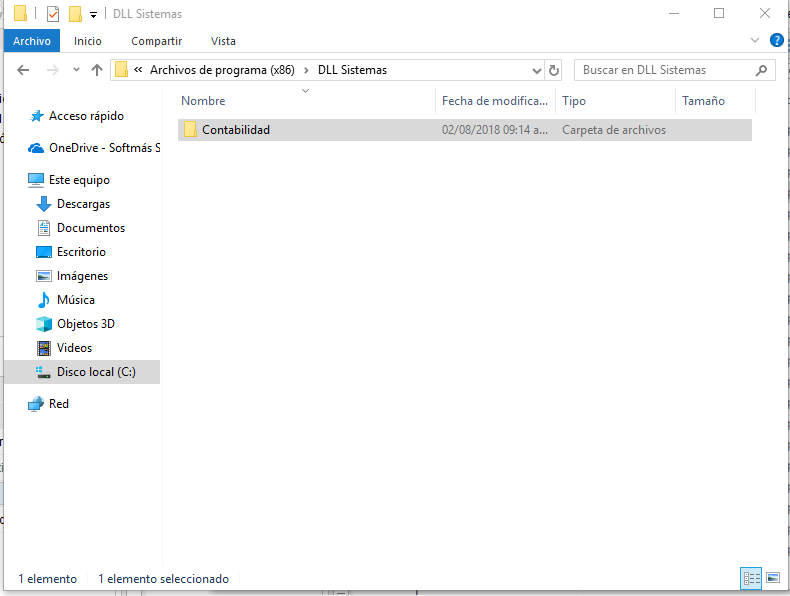Switch to Large icons view layout
Viewport: 790px width, 596px height.
click(x=772, y=578)
